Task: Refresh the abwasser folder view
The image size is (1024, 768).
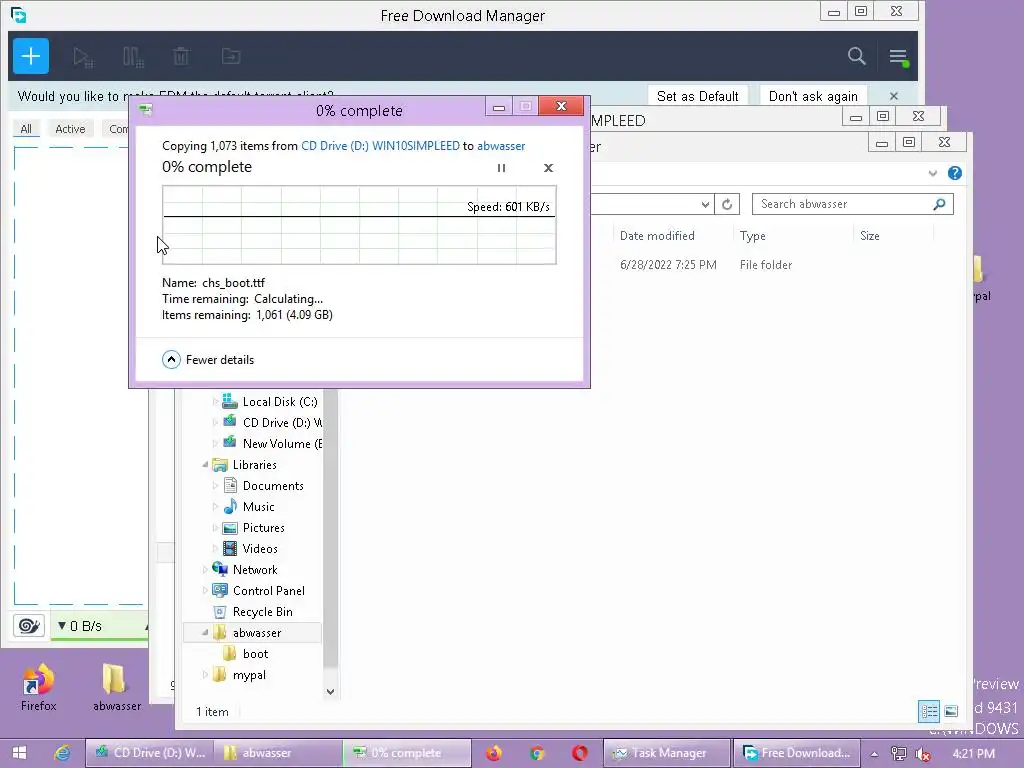Action: tap(727, 204)
